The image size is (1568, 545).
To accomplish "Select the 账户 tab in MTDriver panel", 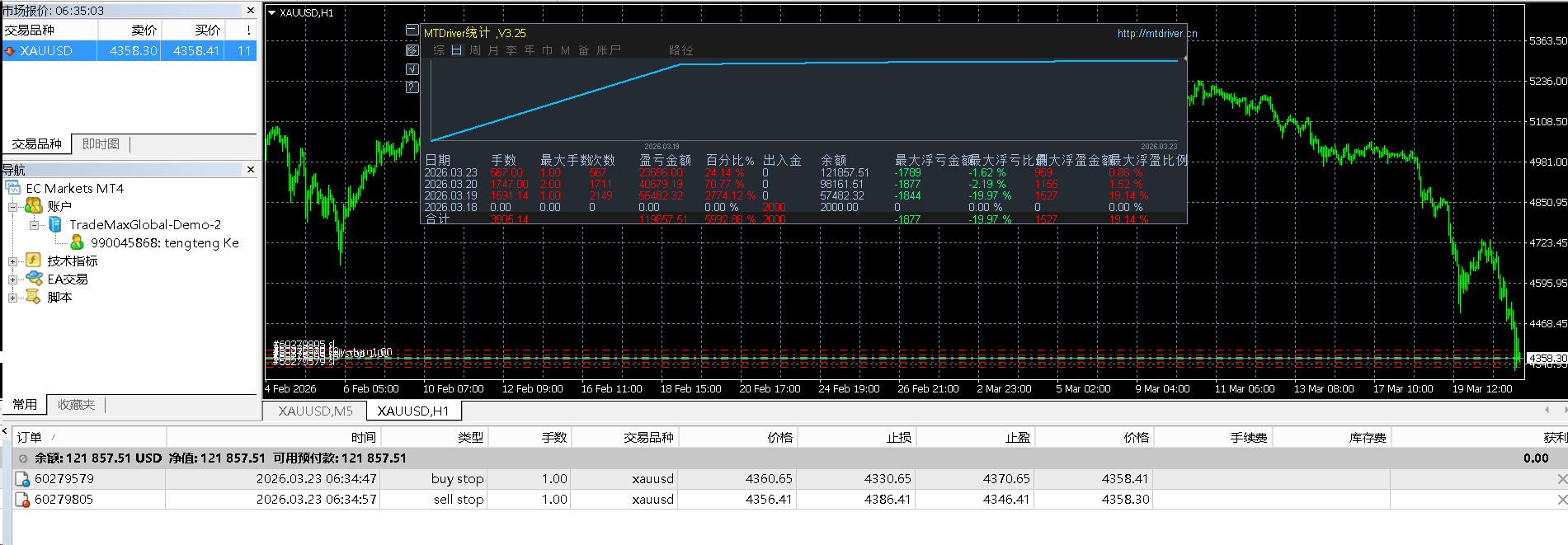I will tap(609, 50).
